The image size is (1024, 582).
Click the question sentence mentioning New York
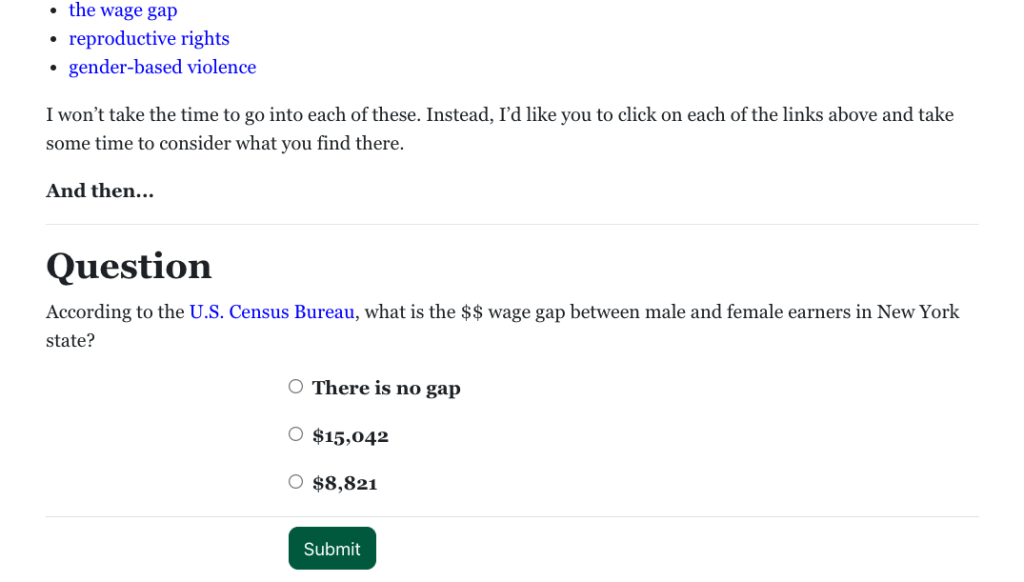click(660, 312)
